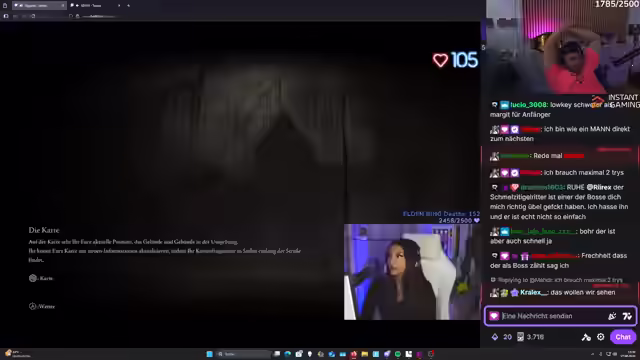Click chat text 'bohr der ist aber auch schnell'
Viewport: 640px width, 360px height.
[x=553, y=236]
